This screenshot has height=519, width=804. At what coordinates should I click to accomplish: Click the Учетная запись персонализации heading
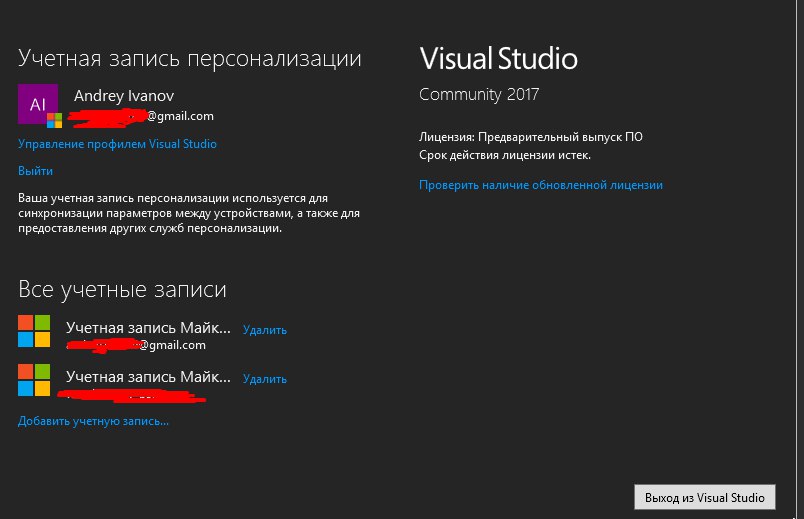point(190,58)
